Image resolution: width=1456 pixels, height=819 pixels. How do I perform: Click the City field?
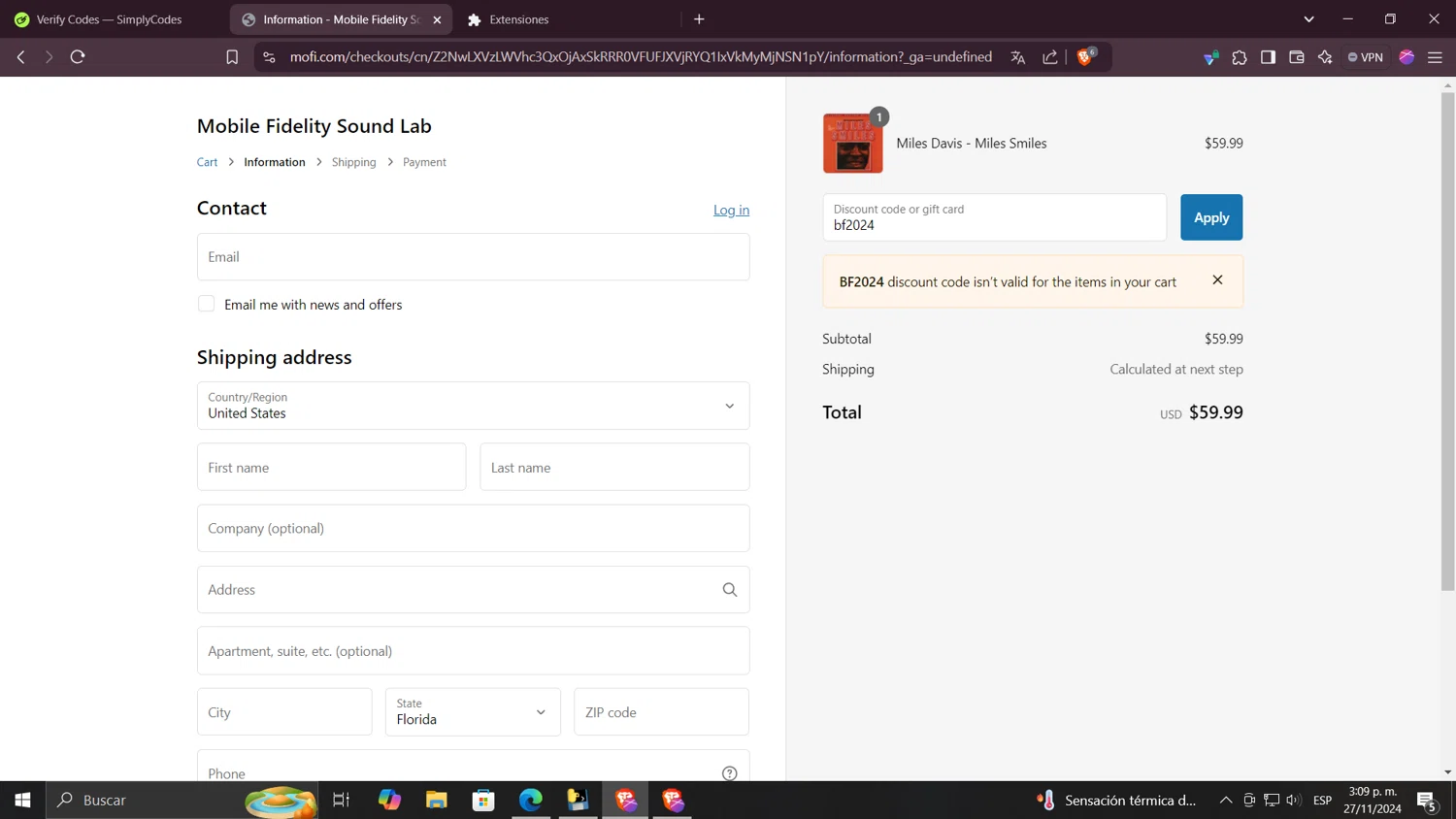pyautogui.click(x=284, y=712)
